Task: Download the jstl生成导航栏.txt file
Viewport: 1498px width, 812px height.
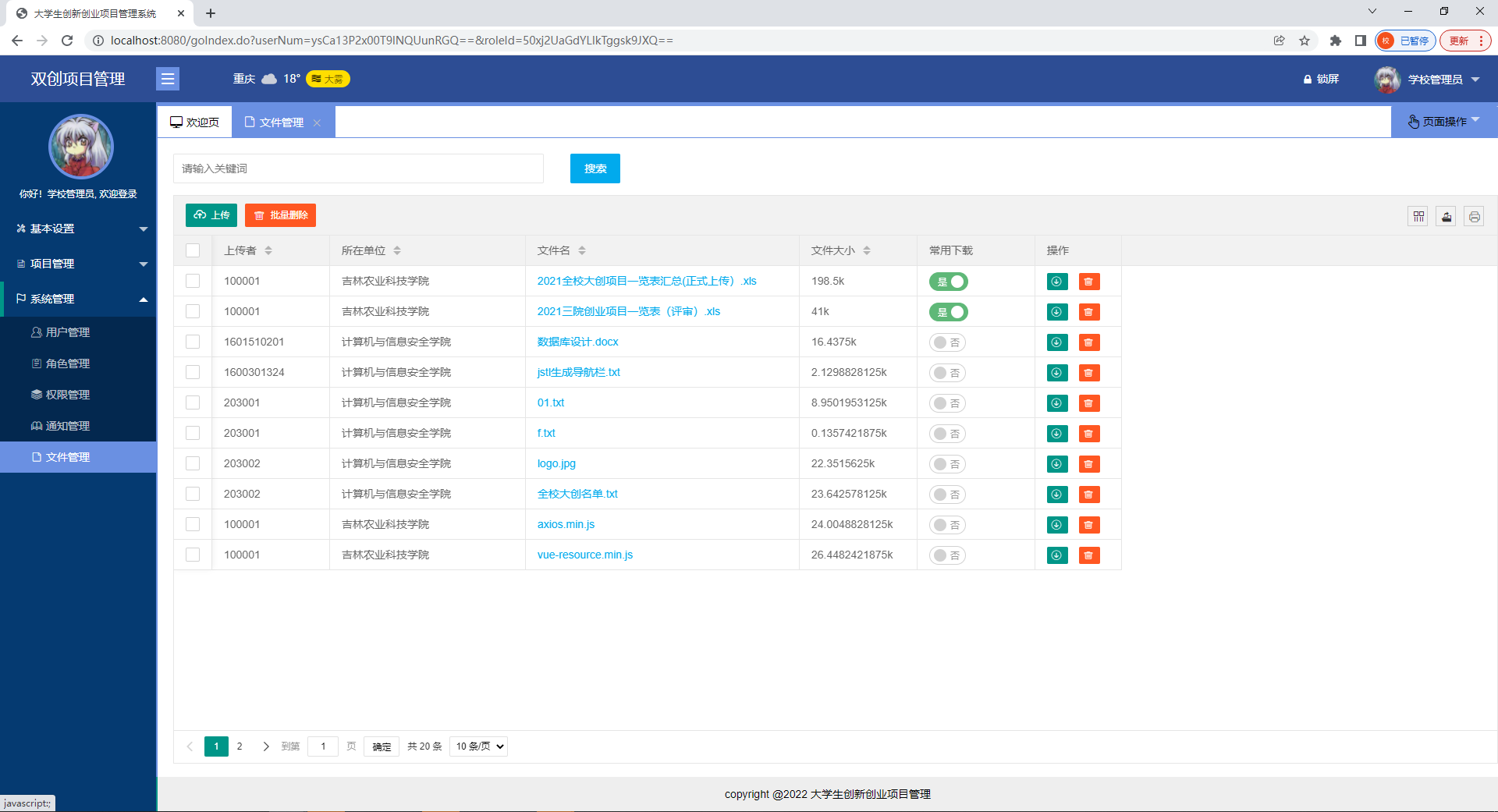Action: tap(1057, 373)
